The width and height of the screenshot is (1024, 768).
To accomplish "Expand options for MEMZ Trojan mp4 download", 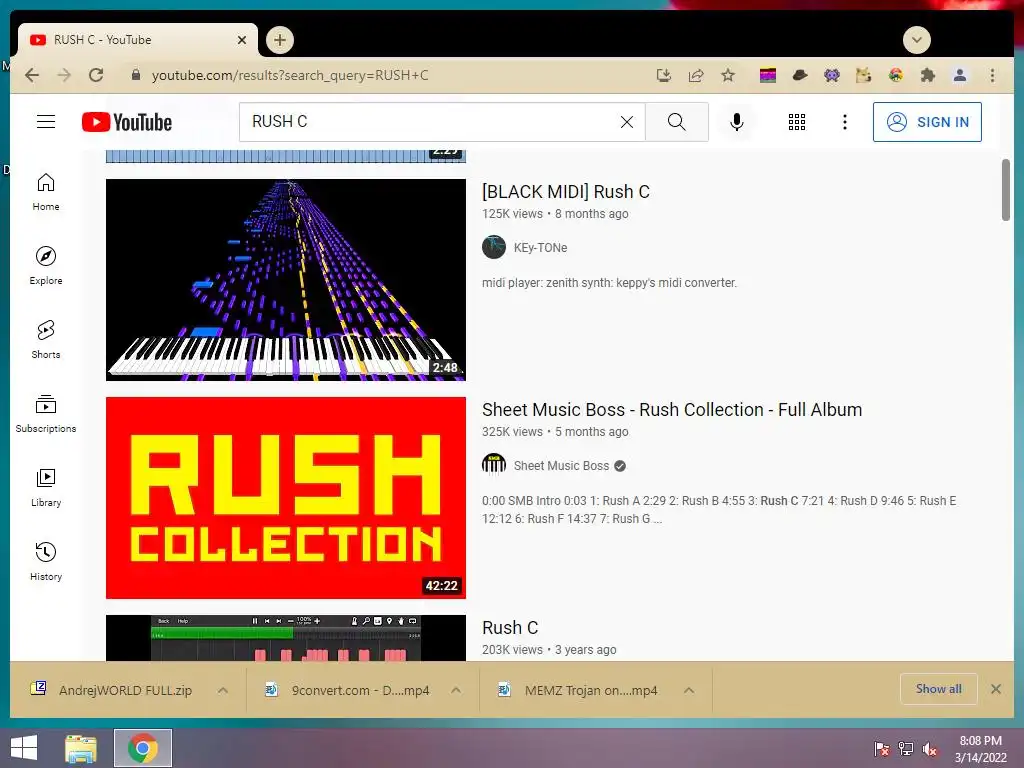I will pyautogui.click(x=689, y=690).
